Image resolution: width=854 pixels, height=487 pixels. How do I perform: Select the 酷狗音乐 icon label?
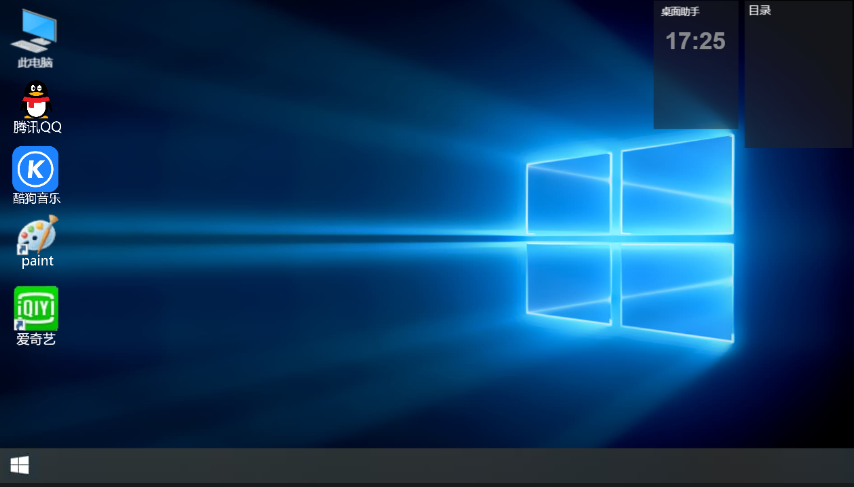(36, 199)
